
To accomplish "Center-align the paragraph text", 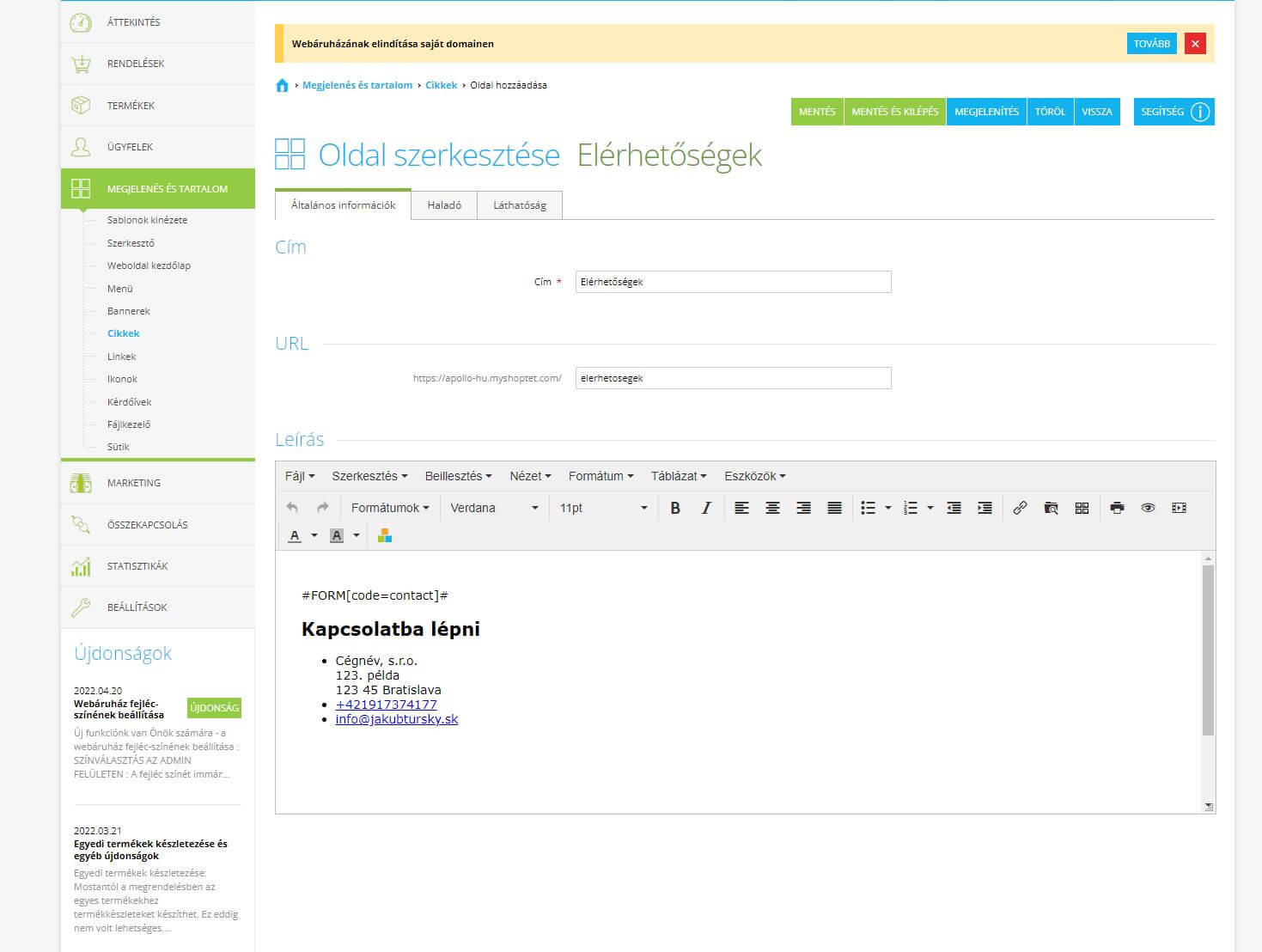I will [772, 508].
